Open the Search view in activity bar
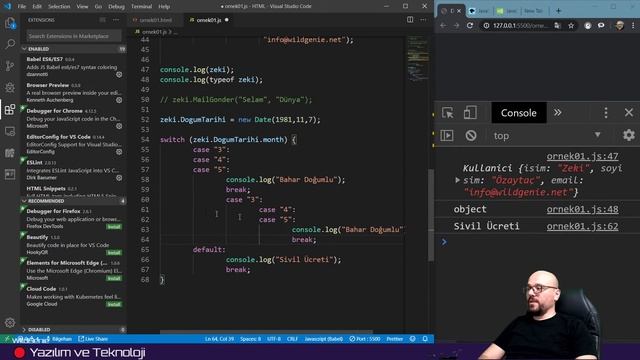This screenshot has width=640, height=360. (10, 44)
